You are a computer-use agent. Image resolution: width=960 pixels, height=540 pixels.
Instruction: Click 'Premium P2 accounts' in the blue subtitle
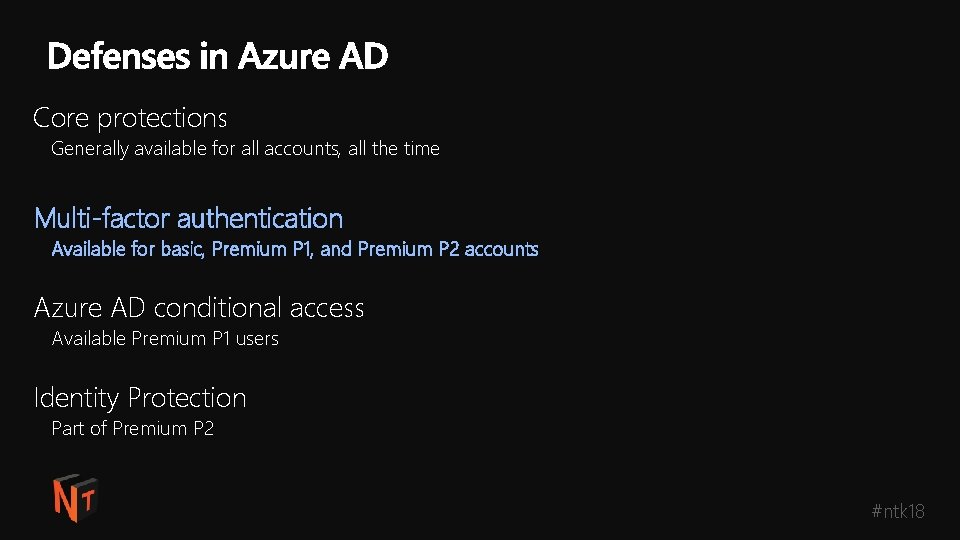(x=448, y=249)
